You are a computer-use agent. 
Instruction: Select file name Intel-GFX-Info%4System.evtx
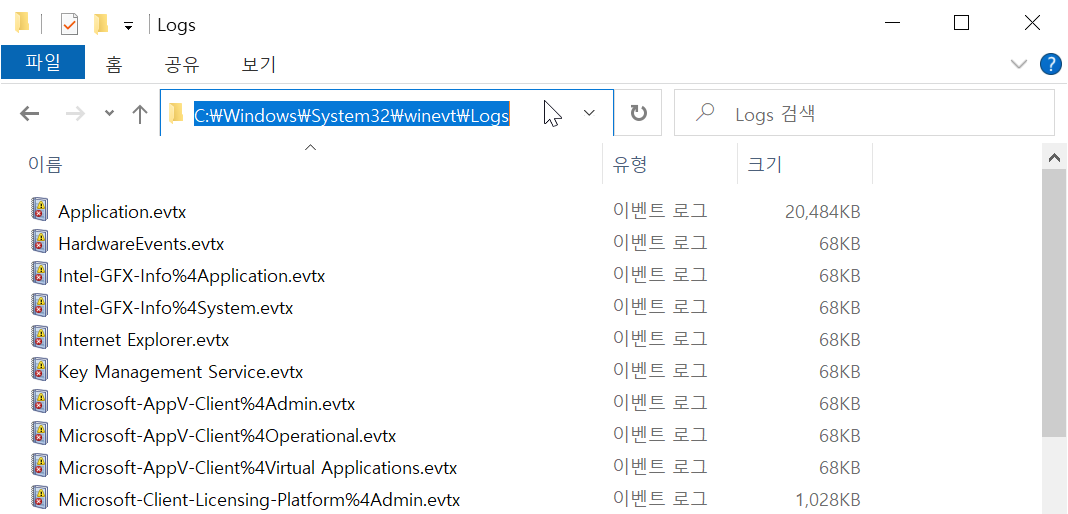coord(176,308)
